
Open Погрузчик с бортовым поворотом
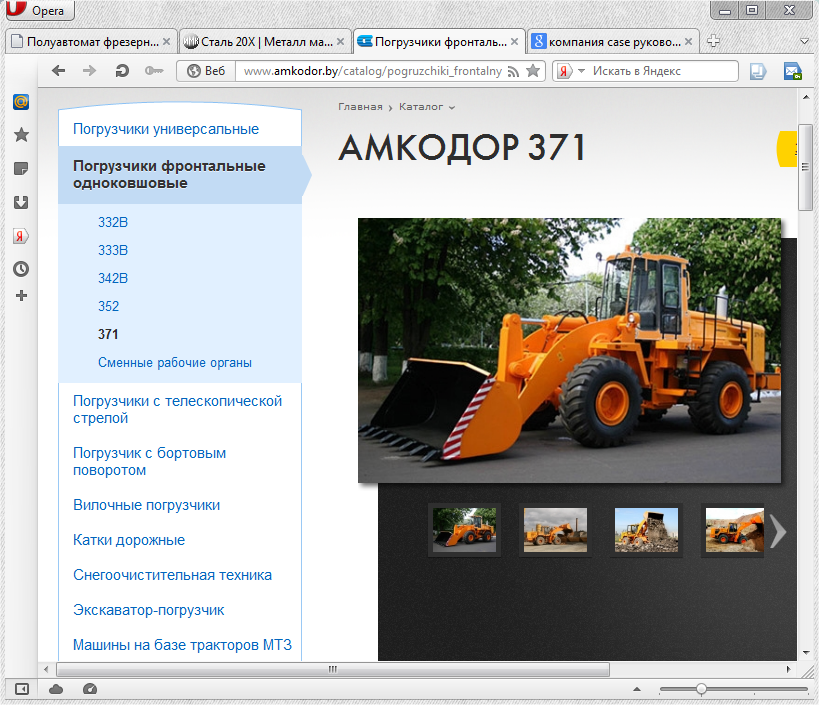pos(149,462)
